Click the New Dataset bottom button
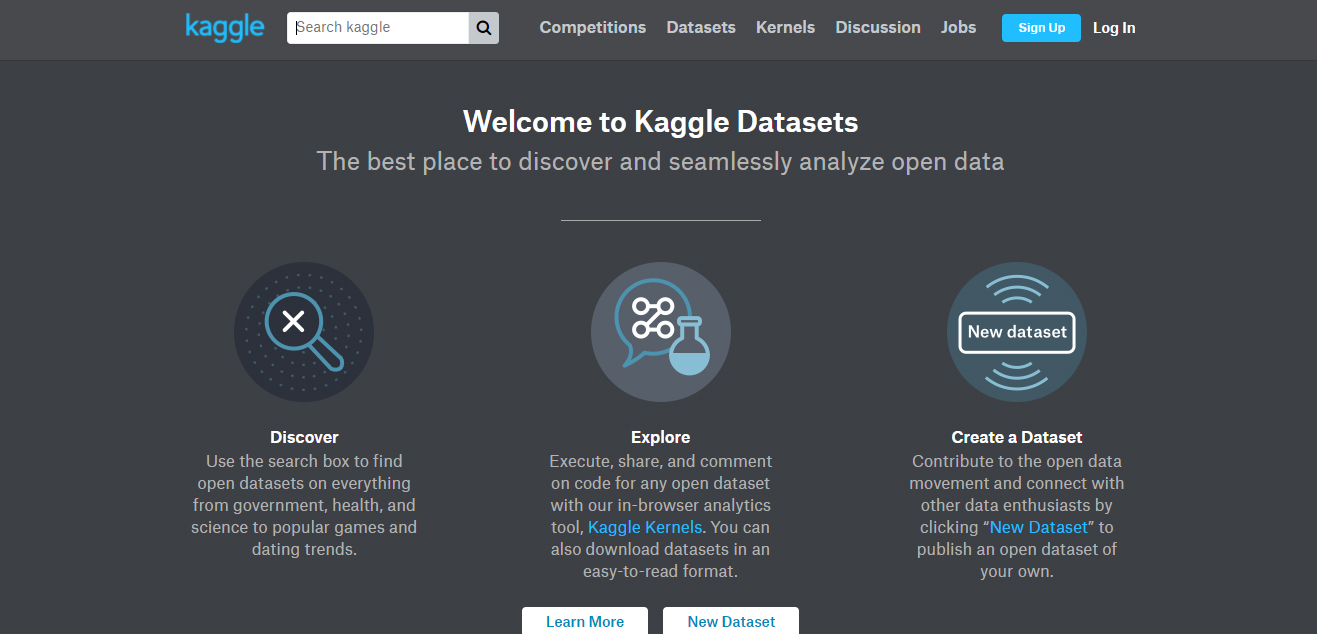The height and width of the screenshot is (634, 1317). point(731,621)
